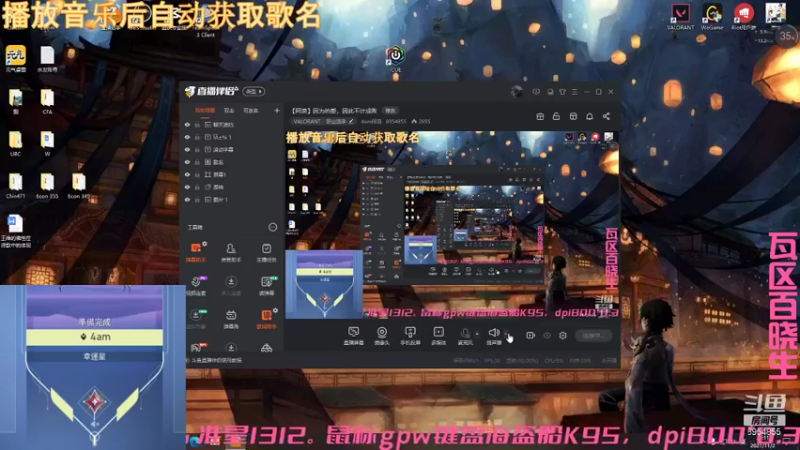Expand the dropdown arrow next to 扬声器
The width and height of the screenshot is (800, 450).
[506, 334]
